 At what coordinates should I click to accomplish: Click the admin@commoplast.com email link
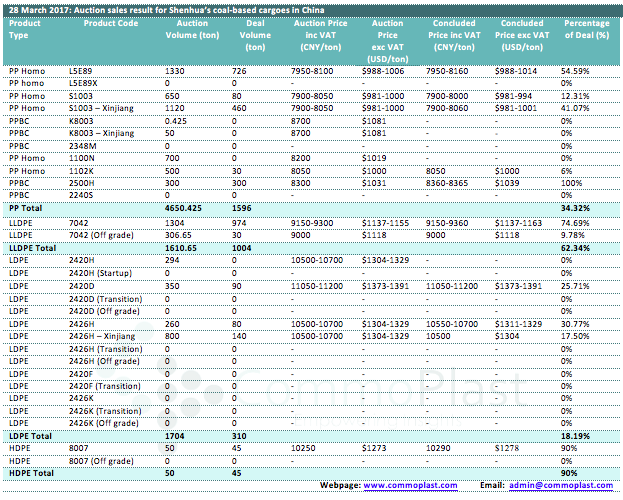[x=562, y=484]
